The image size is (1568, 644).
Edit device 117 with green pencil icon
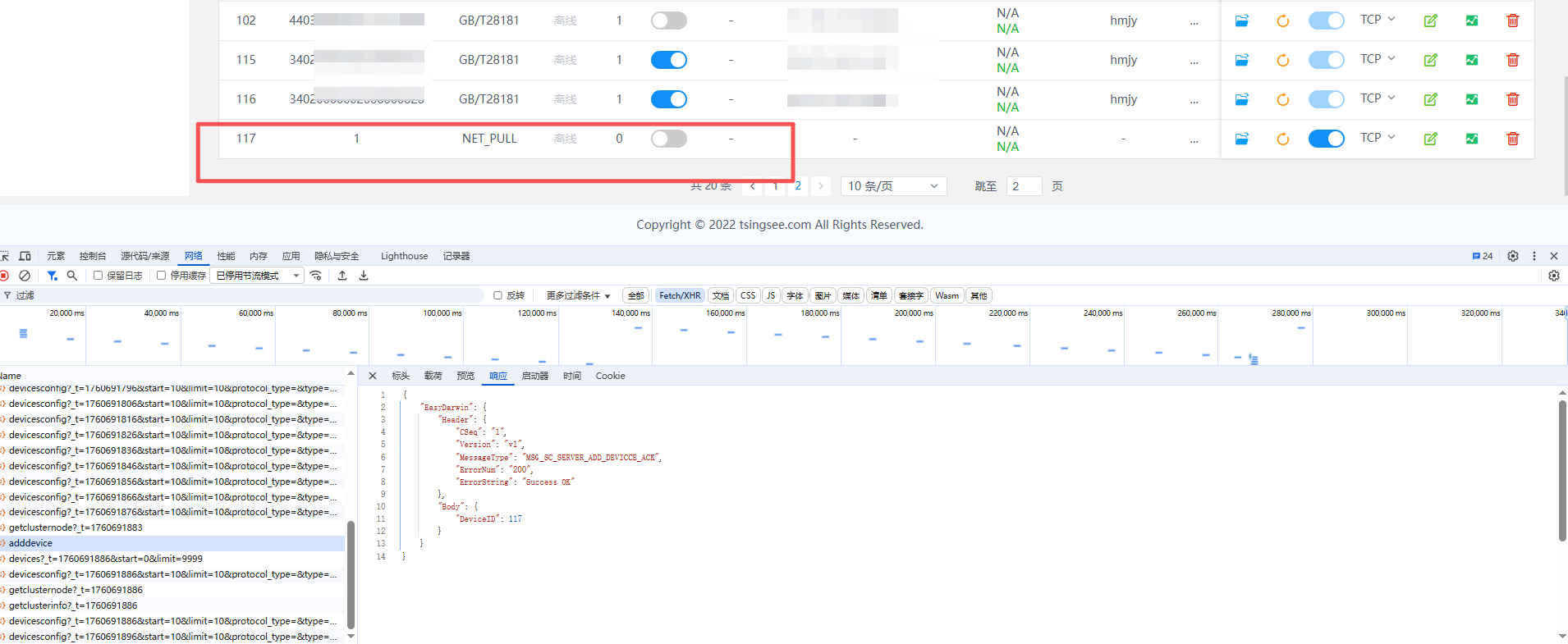click(x=1430, y=139)
